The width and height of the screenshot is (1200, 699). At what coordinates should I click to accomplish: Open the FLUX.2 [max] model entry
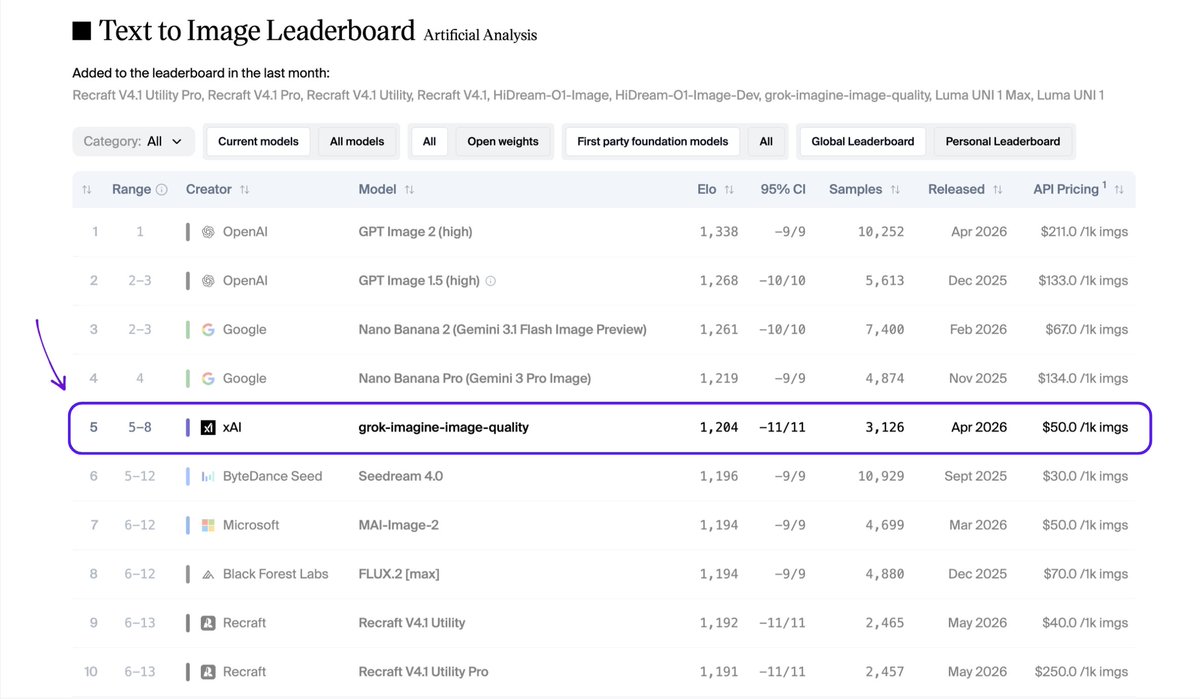[398, 574]
